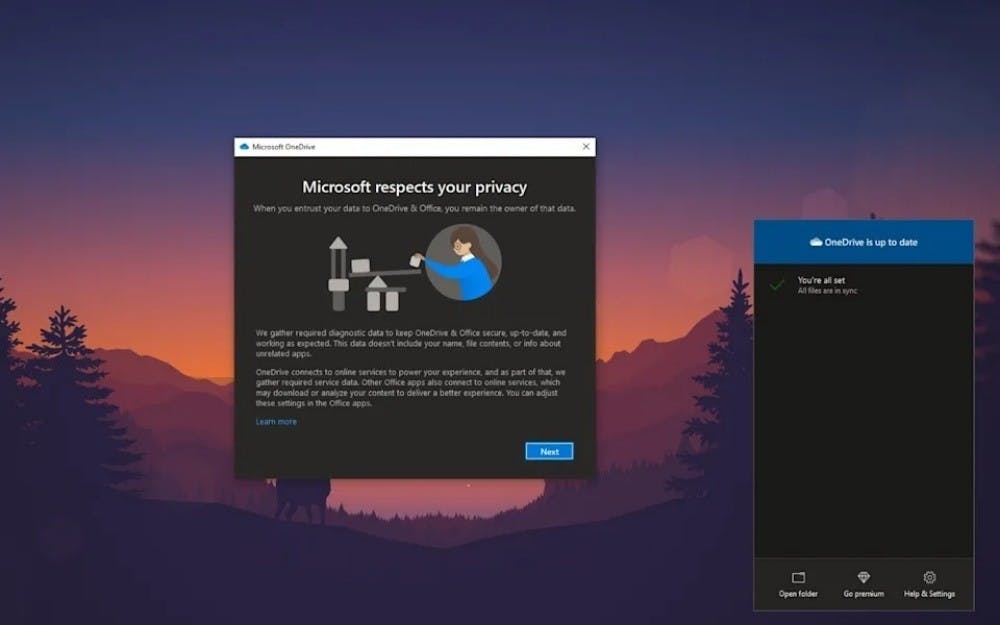Click the "OneDrive is up to date" banner text
Image resolution: width=1000 pixels, height=625 pixels.
coord(870,242)
